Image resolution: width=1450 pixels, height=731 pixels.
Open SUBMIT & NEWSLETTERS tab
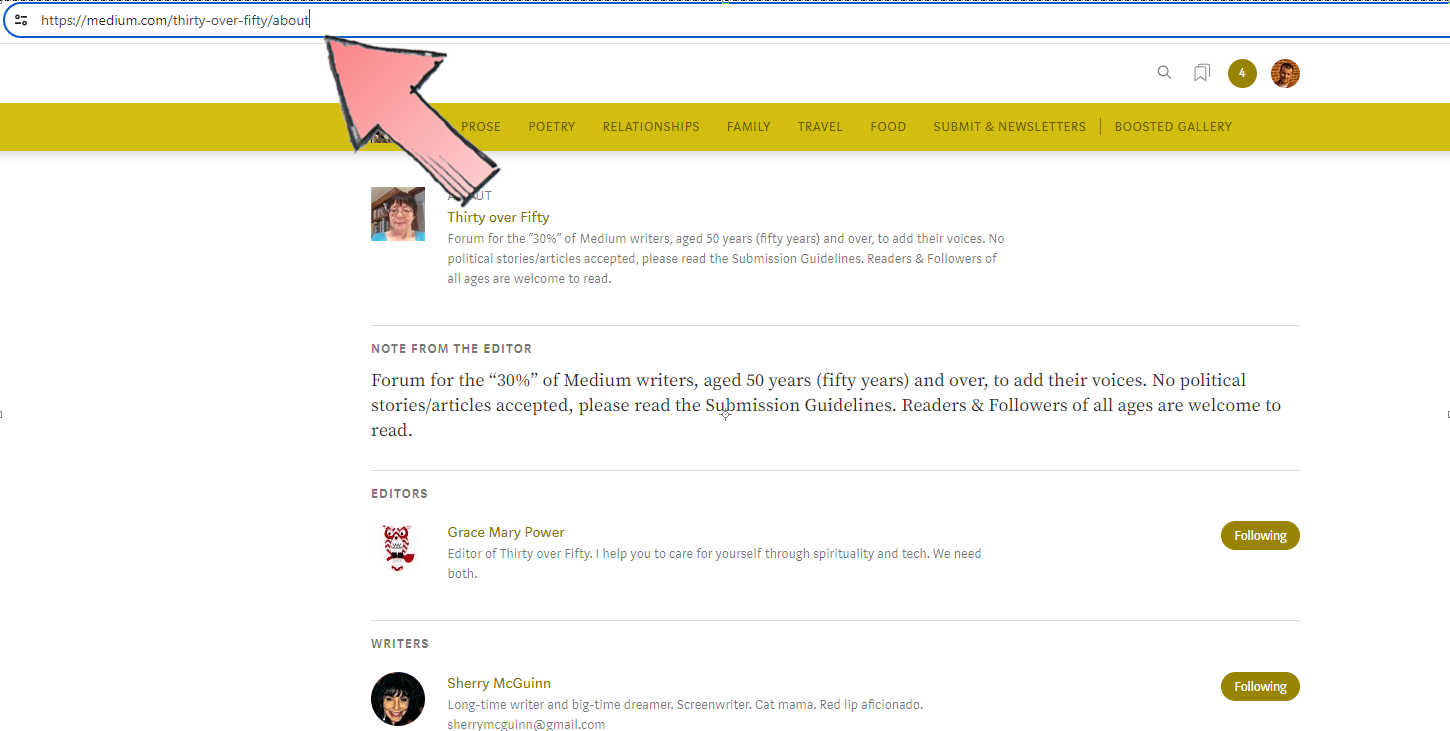(1009, 127)
